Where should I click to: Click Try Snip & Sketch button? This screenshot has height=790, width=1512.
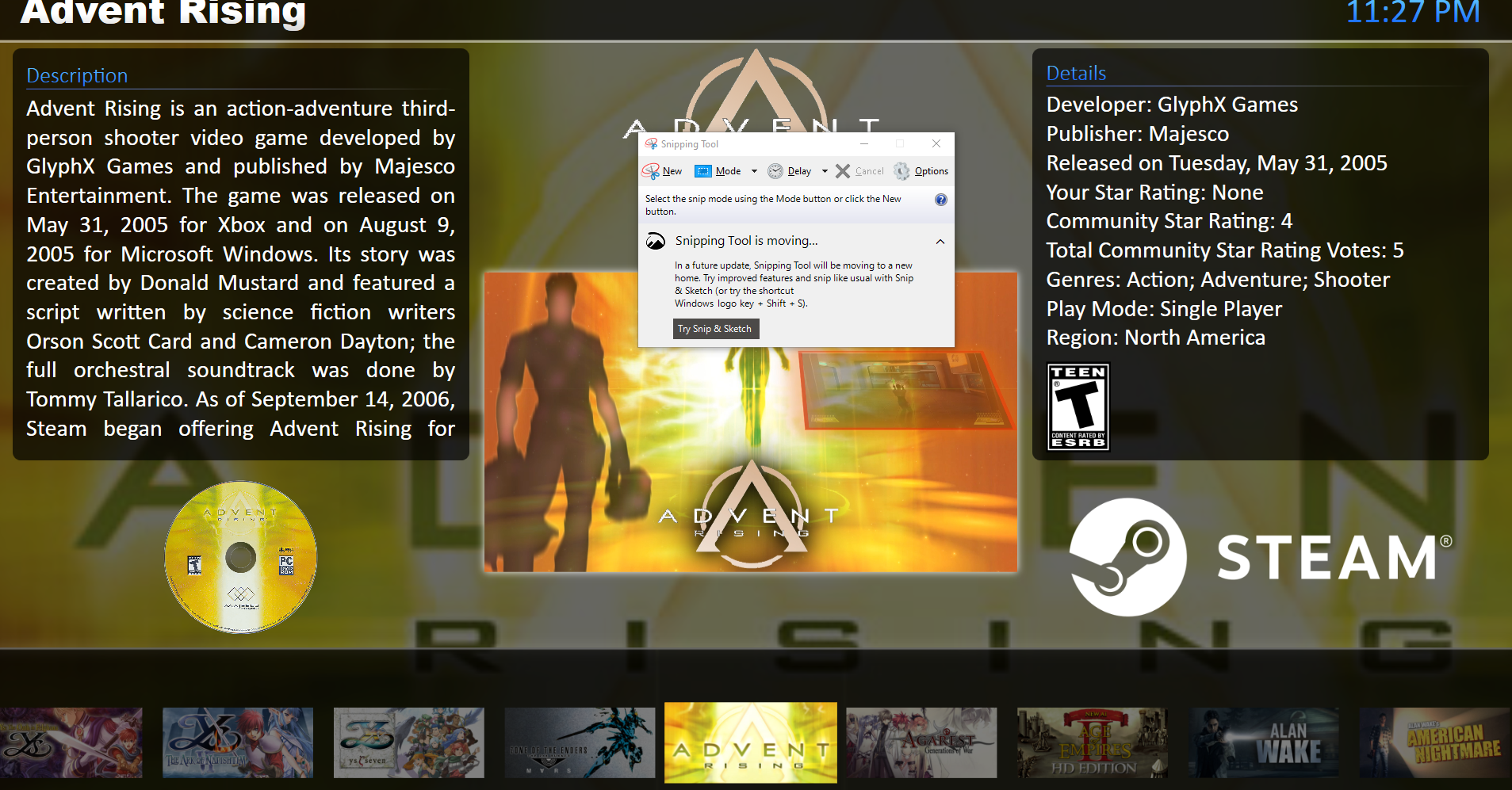coord(715,329)
